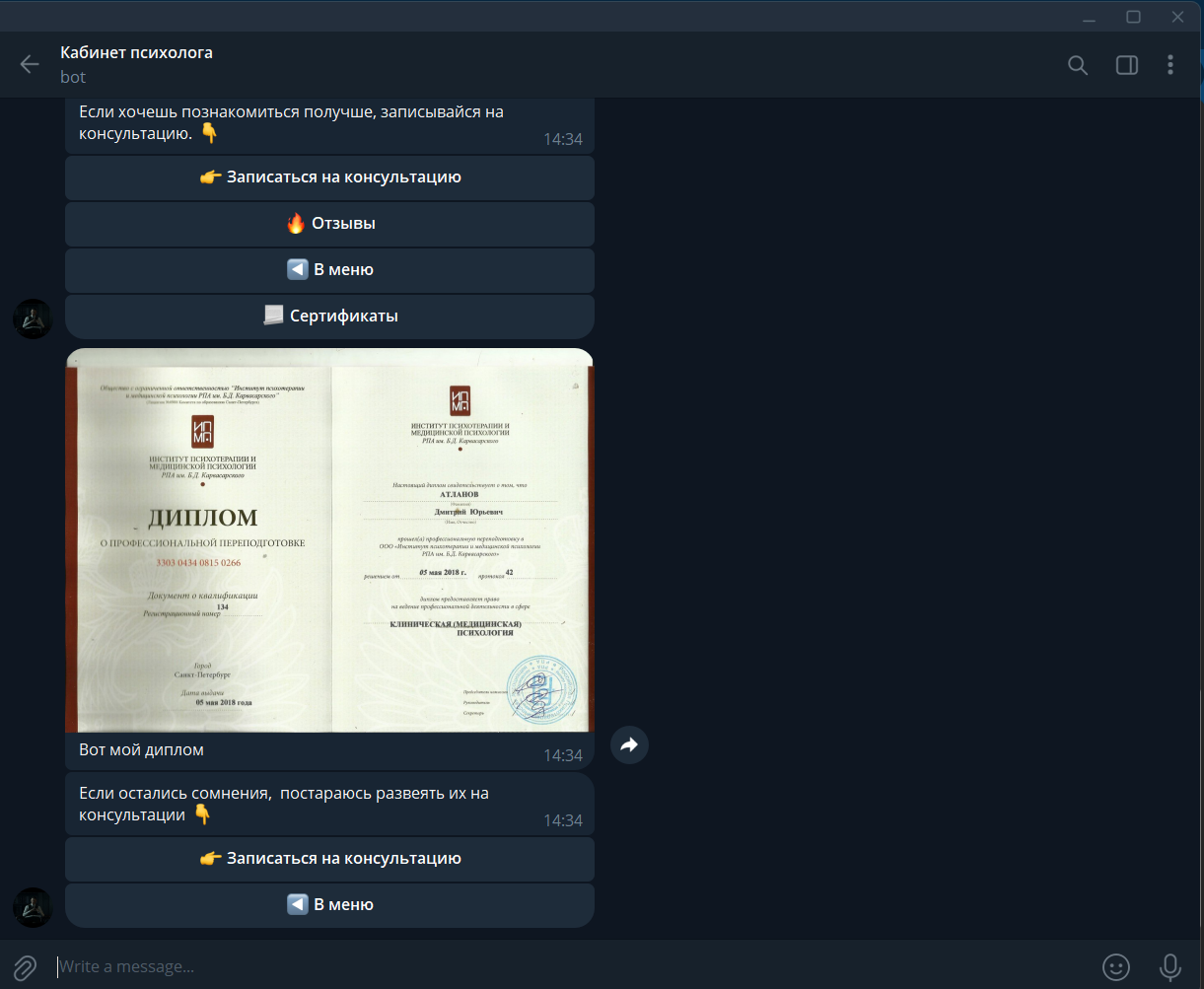Forward the diploma message with the share arrow
The height and width of the screenshot is (989, 1204).
[x=629, y=744]
